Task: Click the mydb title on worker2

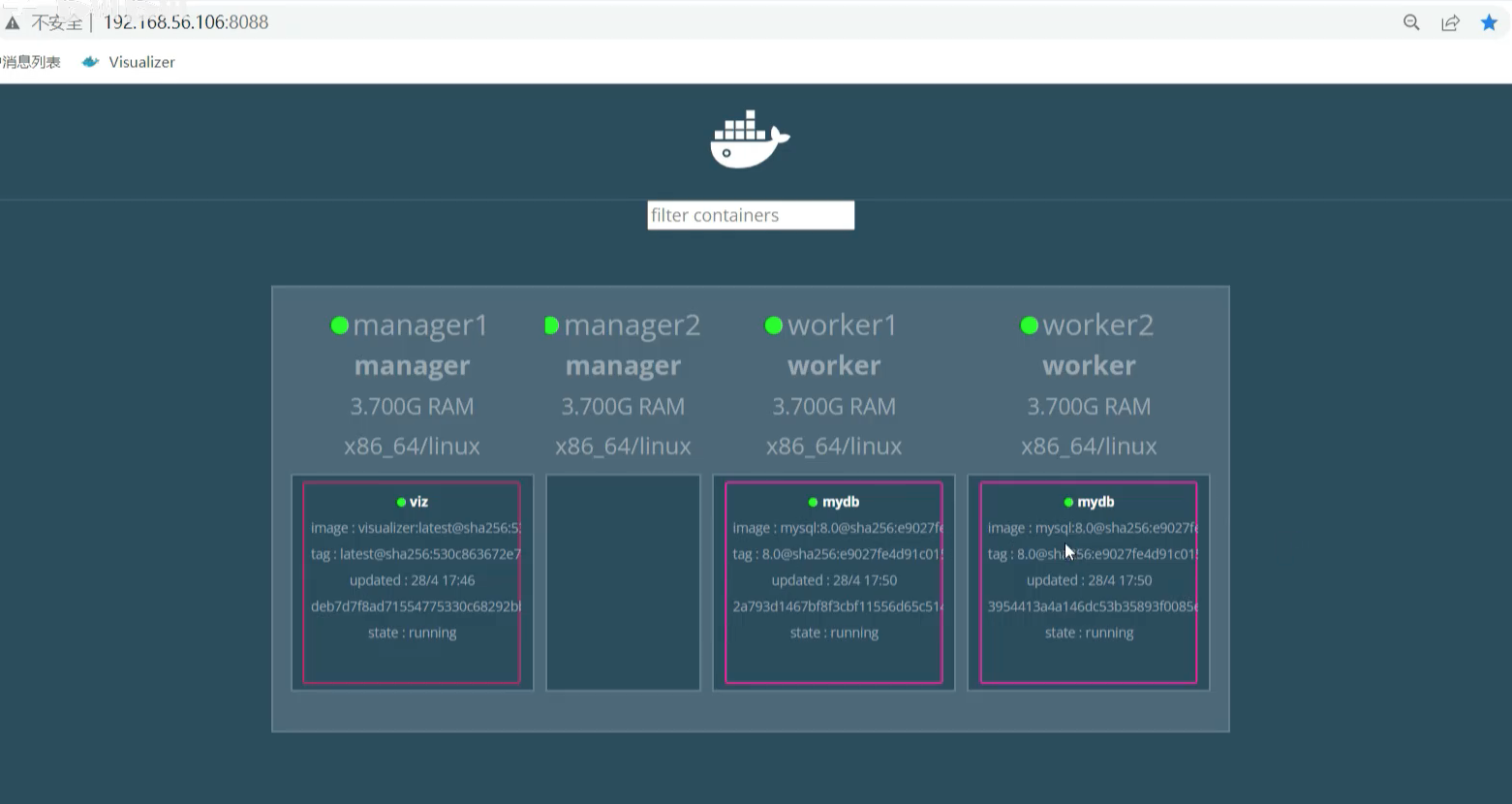Action: pyautogui.click(x=1095, y=502)
